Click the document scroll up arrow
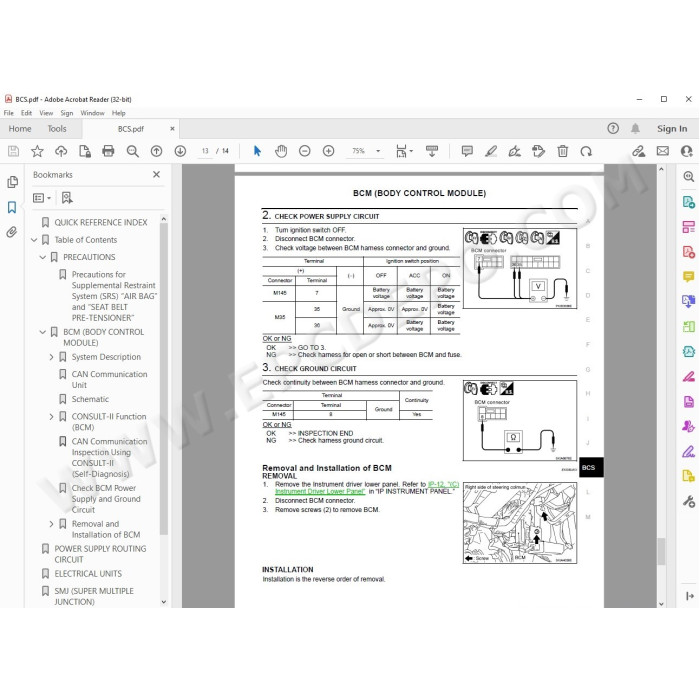 click(x=661, y=170)
